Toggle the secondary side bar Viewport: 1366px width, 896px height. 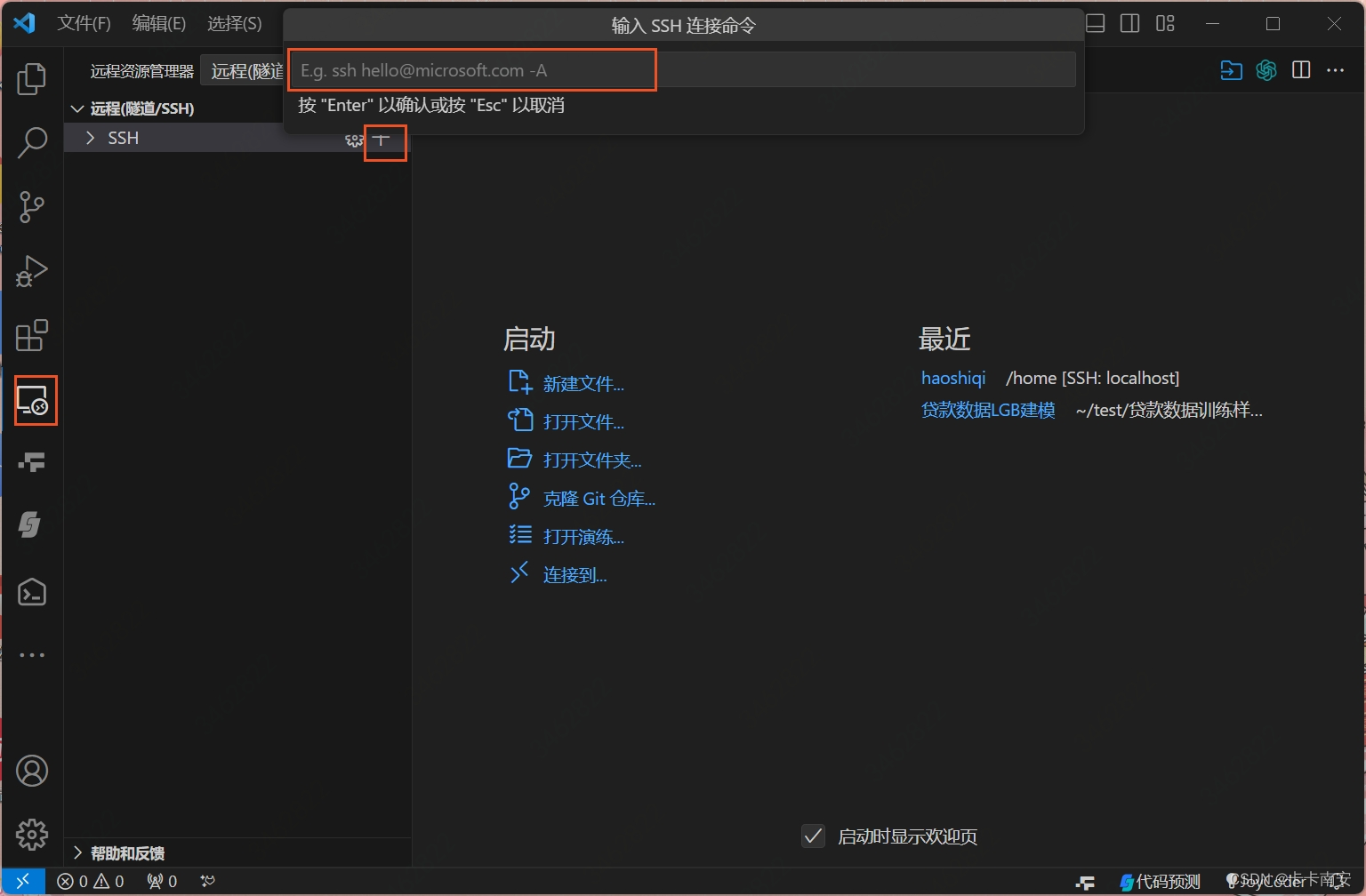[1130, 23]
